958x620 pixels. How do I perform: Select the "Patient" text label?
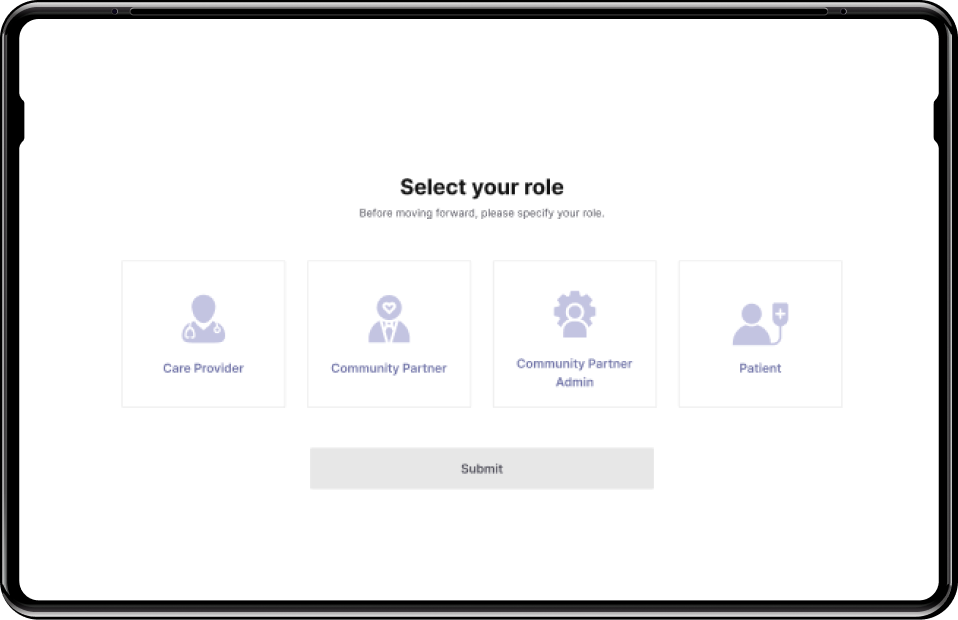760,368
